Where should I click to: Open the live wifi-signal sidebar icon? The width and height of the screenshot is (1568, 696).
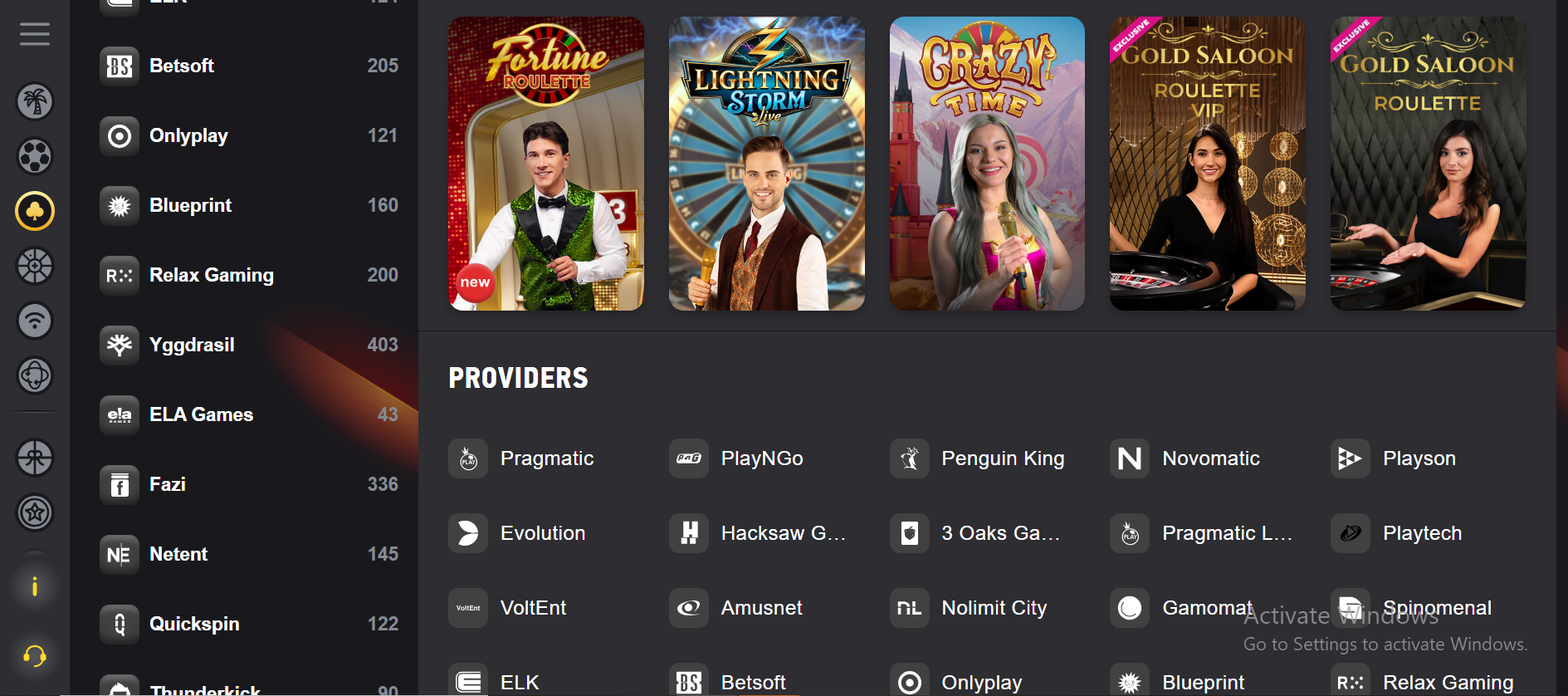(35, 321)
